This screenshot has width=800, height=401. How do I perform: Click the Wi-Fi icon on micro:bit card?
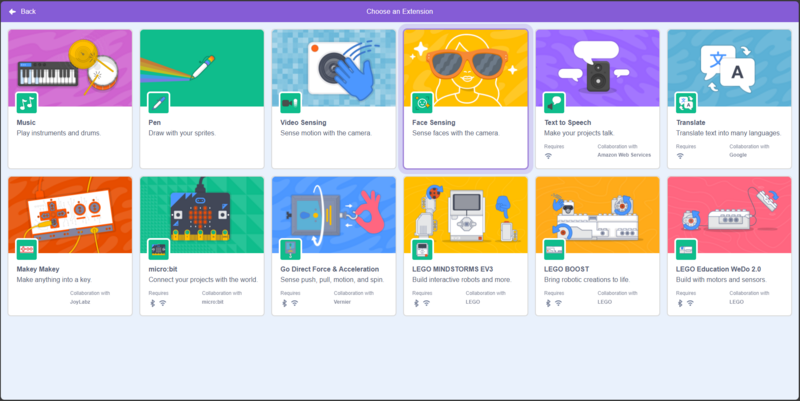[163, 303]
